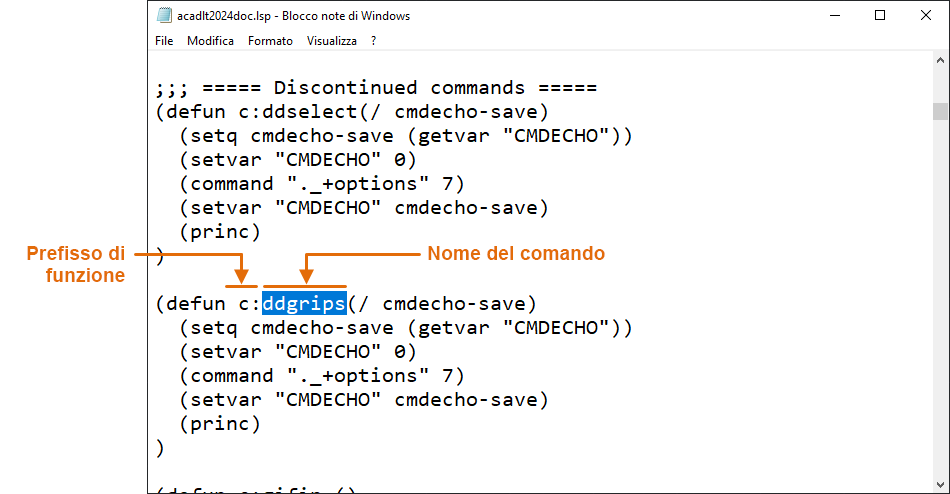Click the text c:ddselect
The image size is (950, 494).
(x=297, y=112)
